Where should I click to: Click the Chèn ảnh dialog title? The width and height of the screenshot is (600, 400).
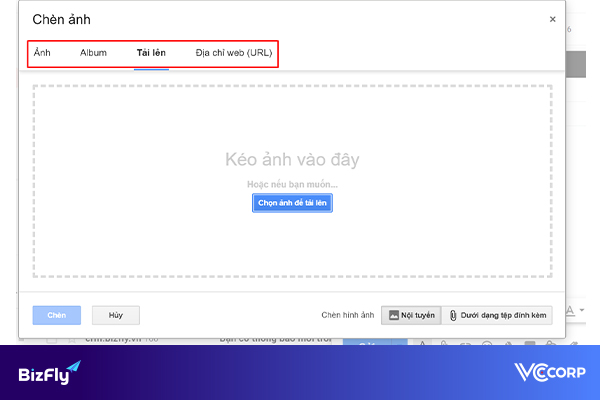pos(62,20)
